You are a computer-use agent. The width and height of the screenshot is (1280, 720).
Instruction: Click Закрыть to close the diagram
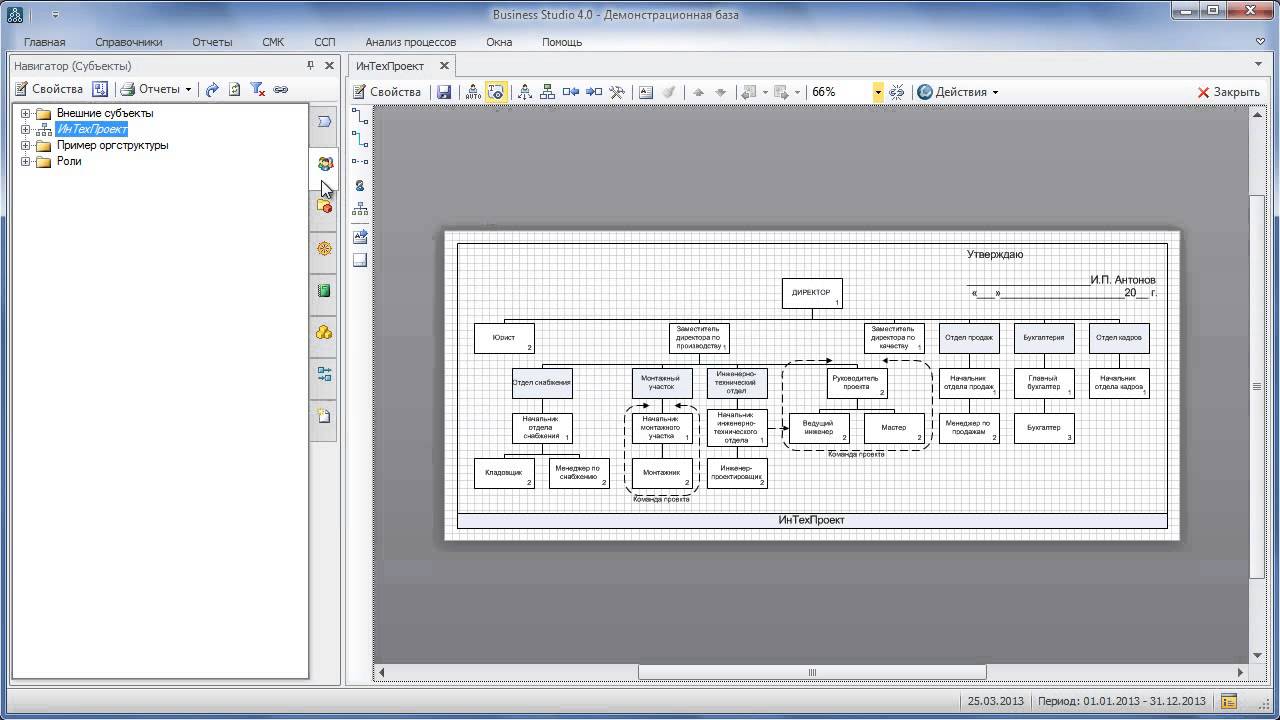pyautogui.click(x=1229, y=92)
